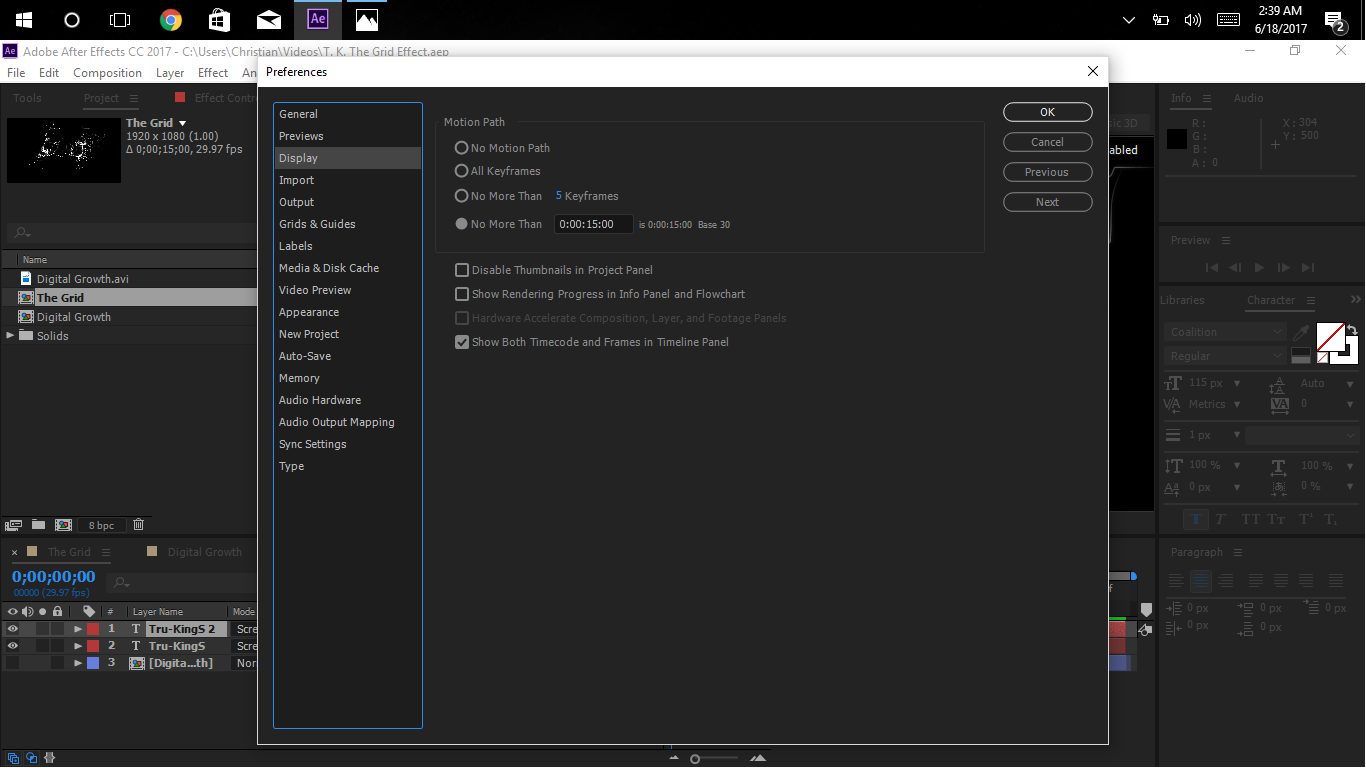
Task: Check Disable Thumbnails in Project Panel
Action: [462, 270]
